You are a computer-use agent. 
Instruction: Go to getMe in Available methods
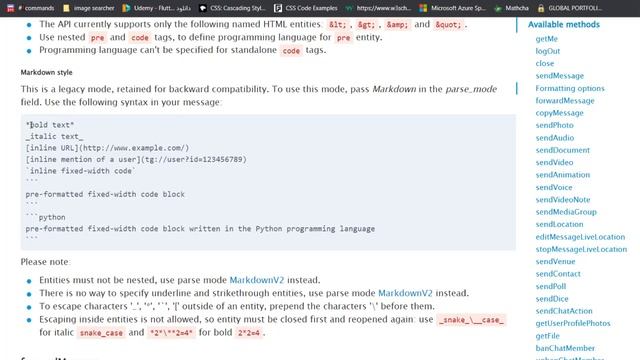(x=547, y=39)
